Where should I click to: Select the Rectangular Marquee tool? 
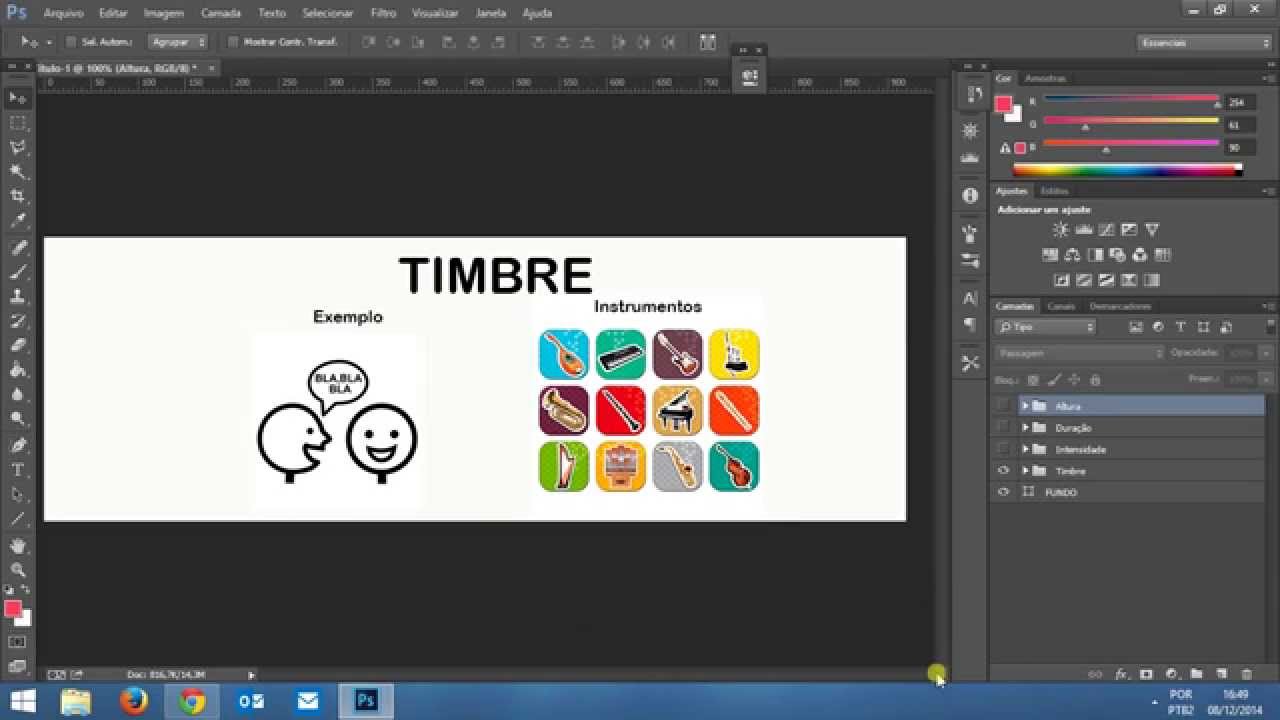[18, 123]
